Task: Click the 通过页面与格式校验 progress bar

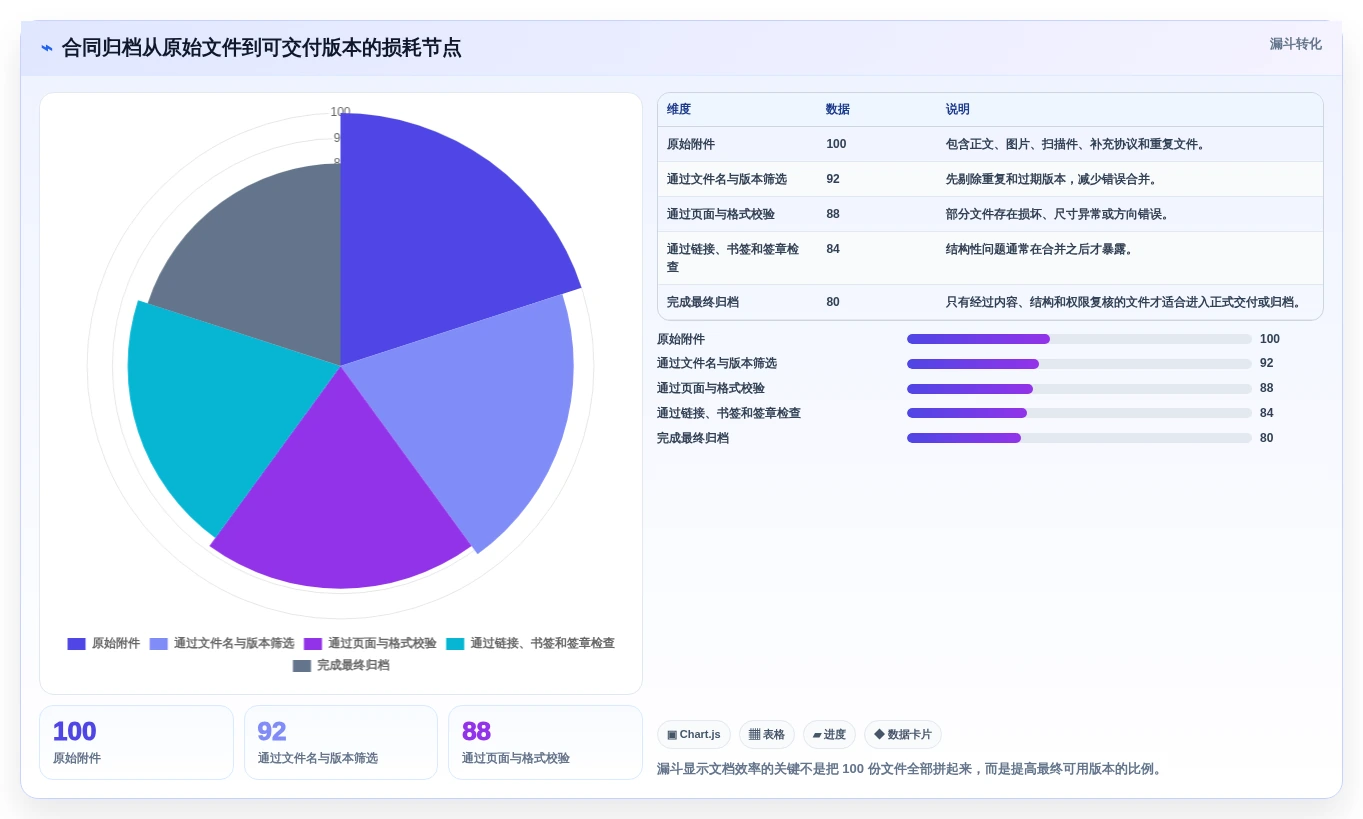Action: tap(1079, 389)
